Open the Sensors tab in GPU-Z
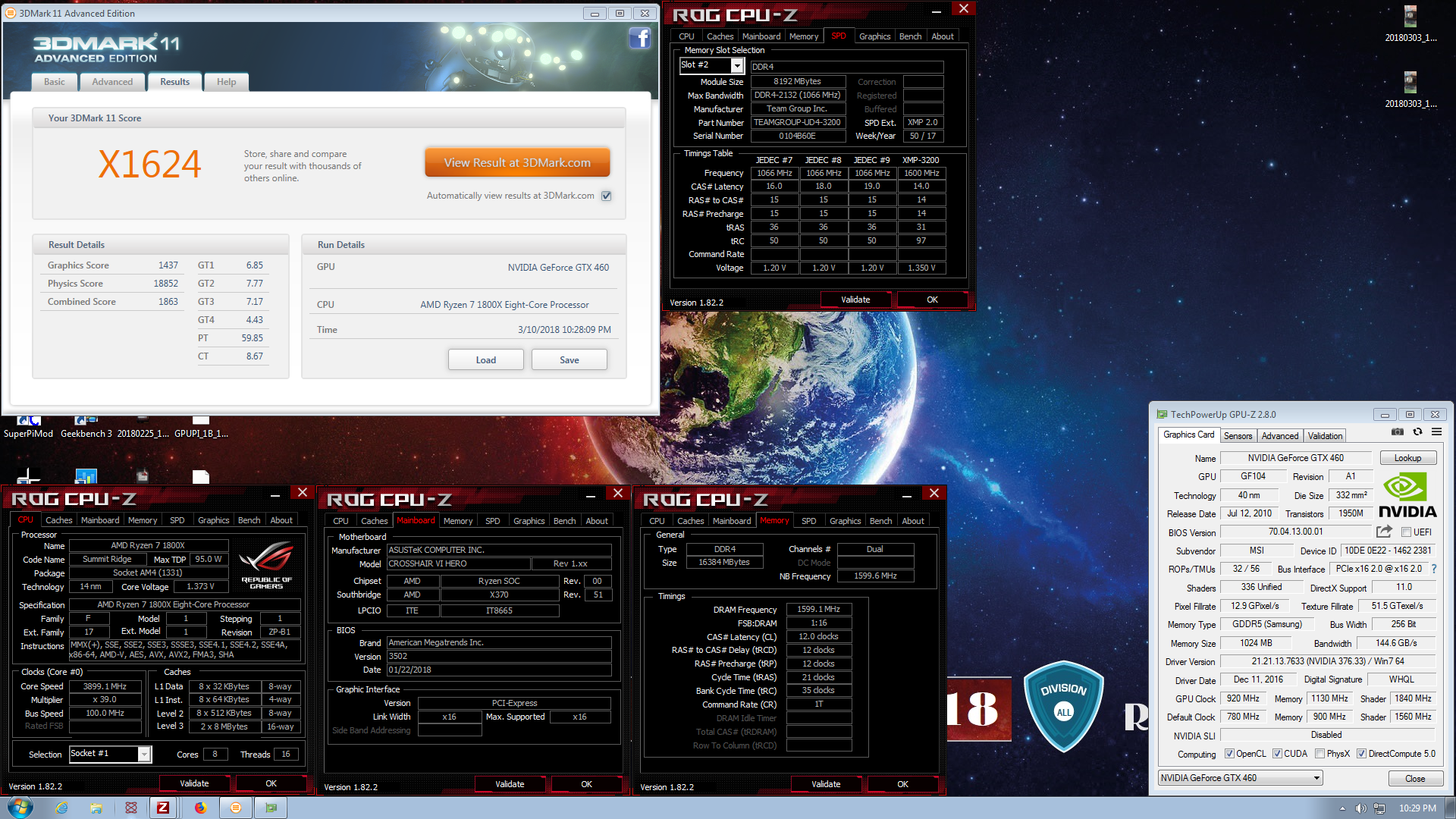Image resolution: width=1456 pixels, height=819 pixels. point(1238,436)
